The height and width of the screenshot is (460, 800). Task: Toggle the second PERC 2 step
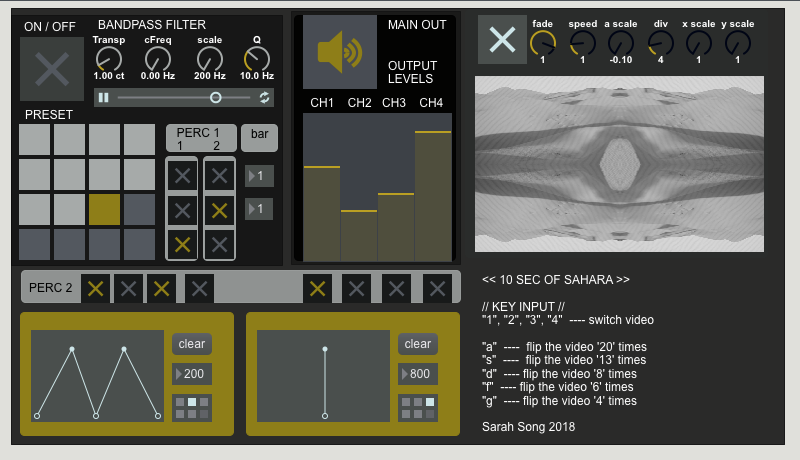(129, 289)
